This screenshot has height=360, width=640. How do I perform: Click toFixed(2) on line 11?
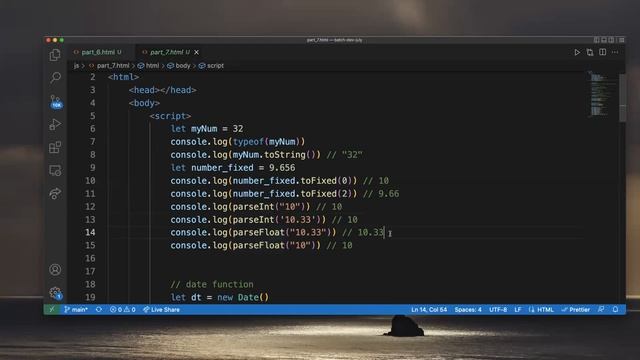click(328, 193)
